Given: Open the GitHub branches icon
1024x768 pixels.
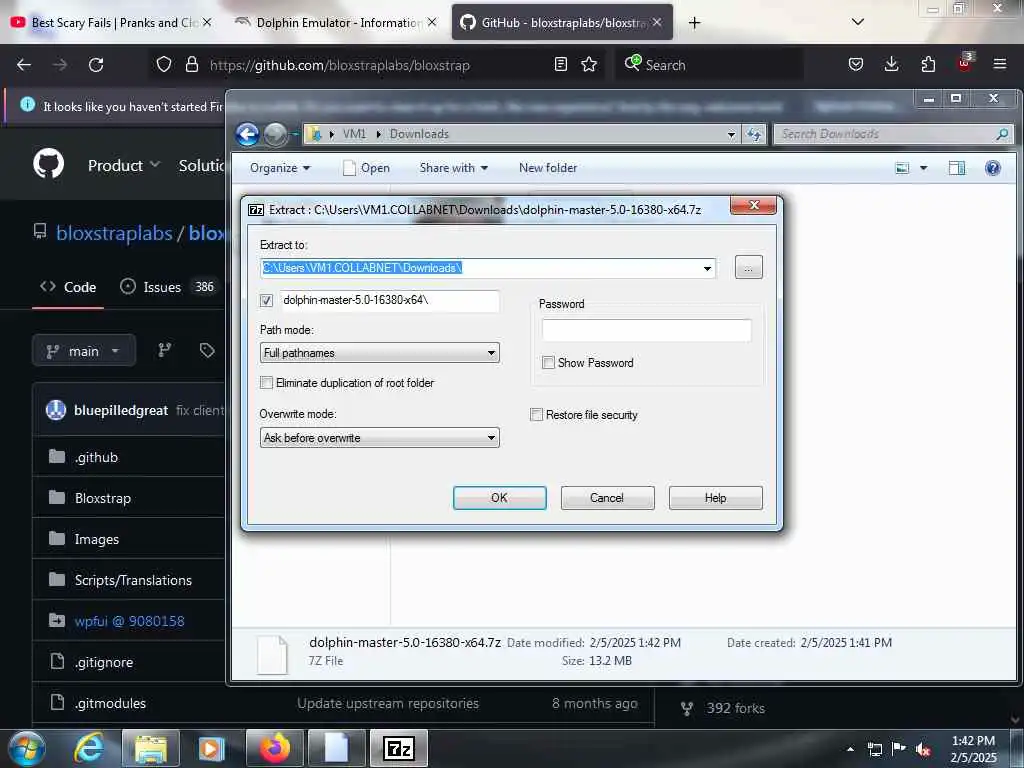Looking at the screenshot, I should tap(165, 351).
